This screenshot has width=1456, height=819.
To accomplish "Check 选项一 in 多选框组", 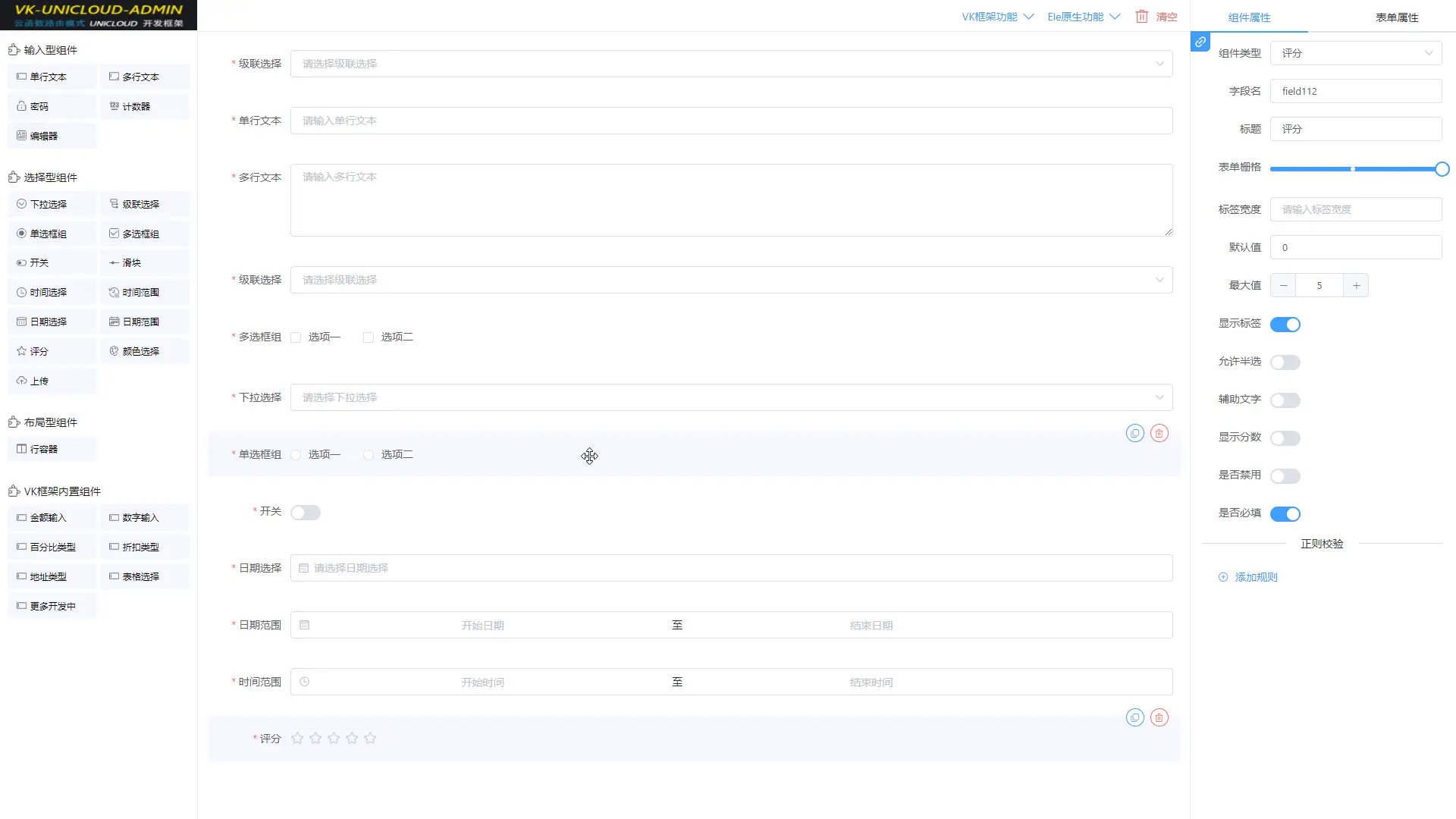I will (x=296, y=337).
